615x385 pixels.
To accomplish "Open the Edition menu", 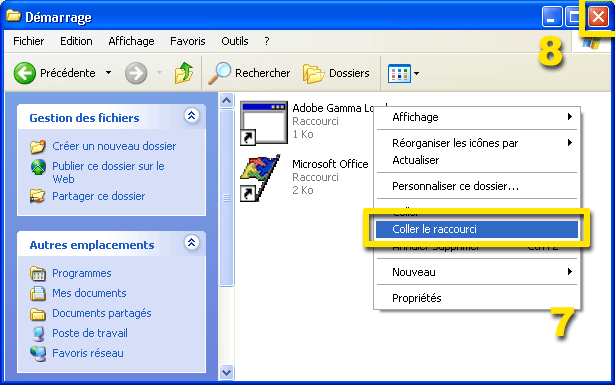I will (76, 41).
